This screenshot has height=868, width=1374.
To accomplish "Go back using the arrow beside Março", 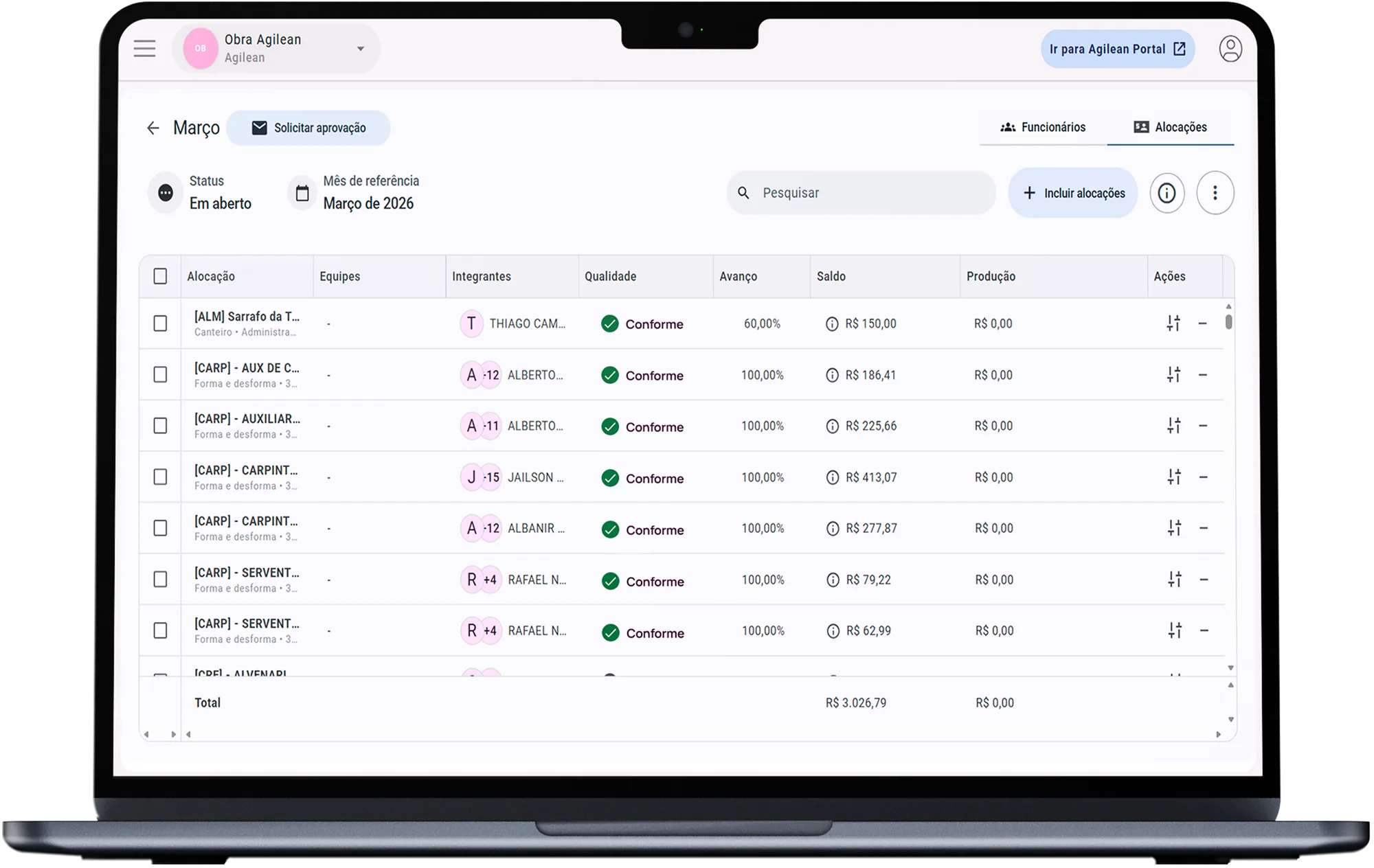I will [x=153, y=128].
